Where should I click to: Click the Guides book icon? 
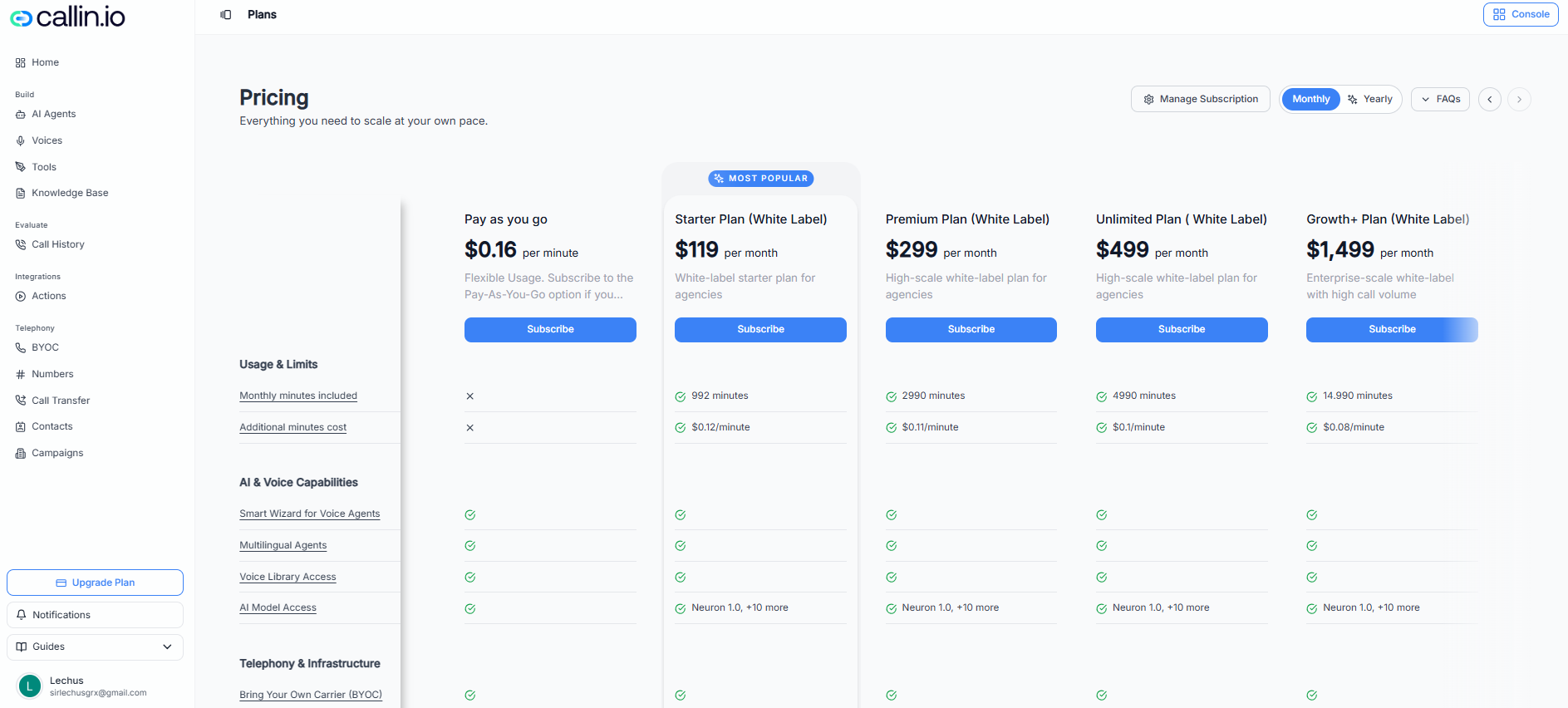coord(22,647)
